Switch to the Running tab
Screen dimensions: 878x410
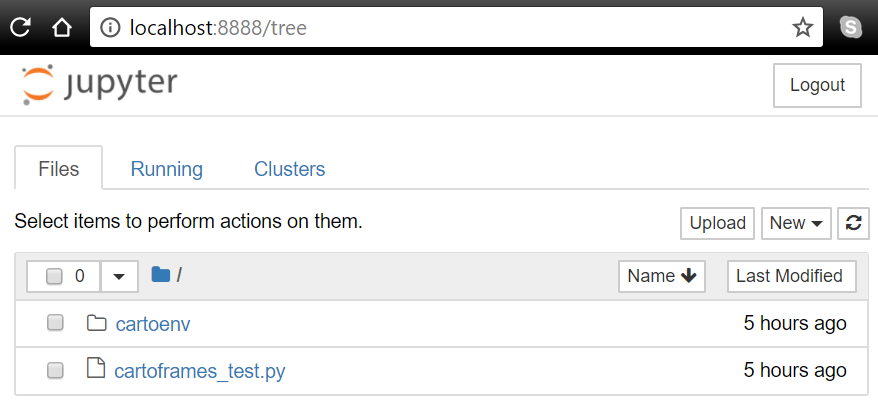click(166, 169)
